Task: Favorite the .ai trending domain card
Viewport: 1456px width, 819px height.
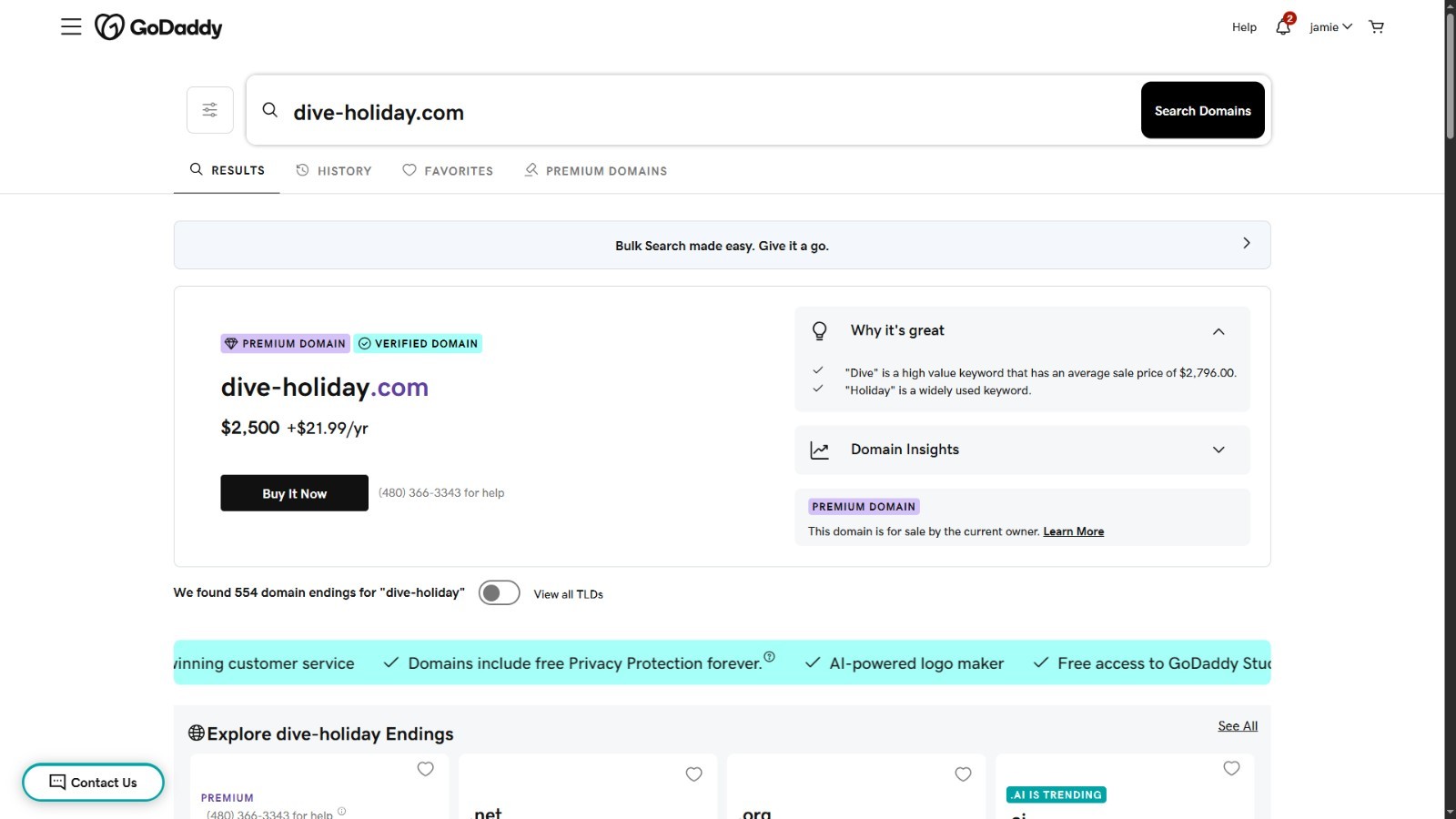Action: (x=1231, y=768)
